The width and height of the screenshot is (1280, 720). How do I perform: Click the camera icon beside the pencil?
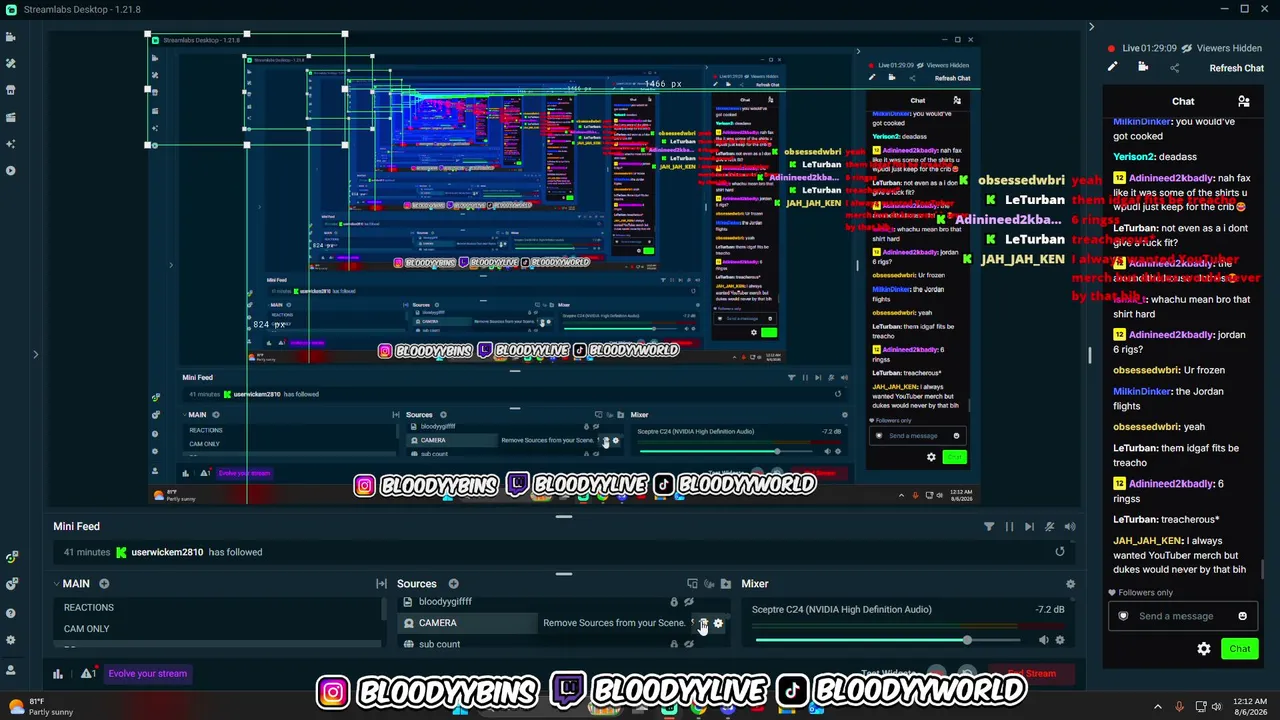(1143, 67)
